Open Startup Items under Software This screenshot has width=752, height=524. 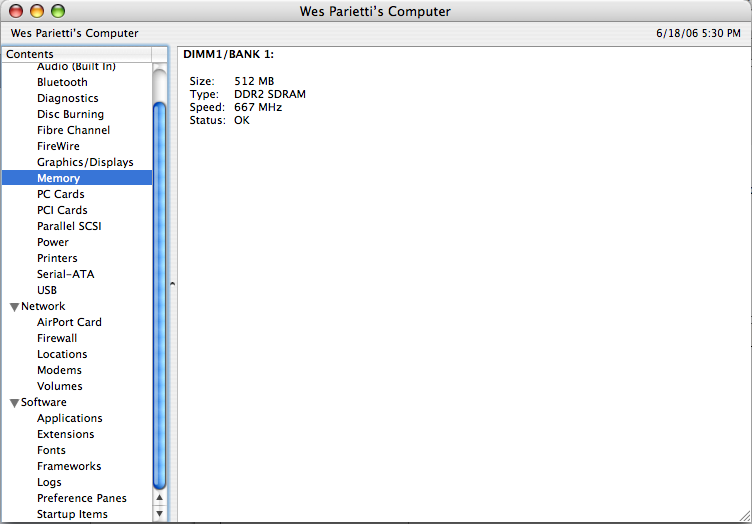72,514
